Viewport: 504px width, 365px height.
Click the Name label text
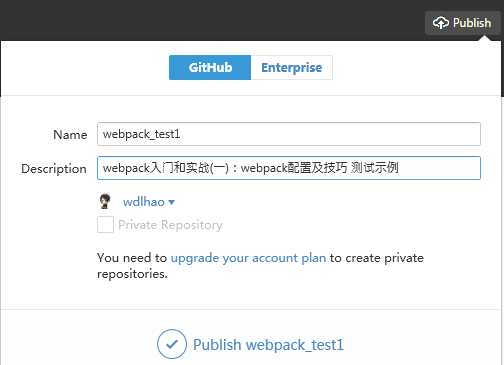(x=70, y=135)
